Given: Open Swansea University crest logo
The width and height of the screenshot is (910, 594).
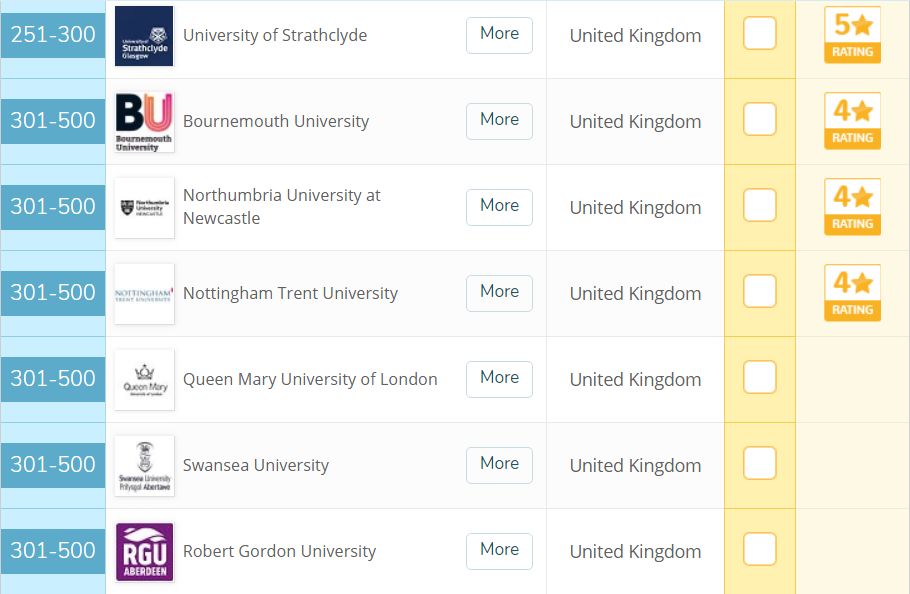Looking at the screenshot, I should [144, 465].
